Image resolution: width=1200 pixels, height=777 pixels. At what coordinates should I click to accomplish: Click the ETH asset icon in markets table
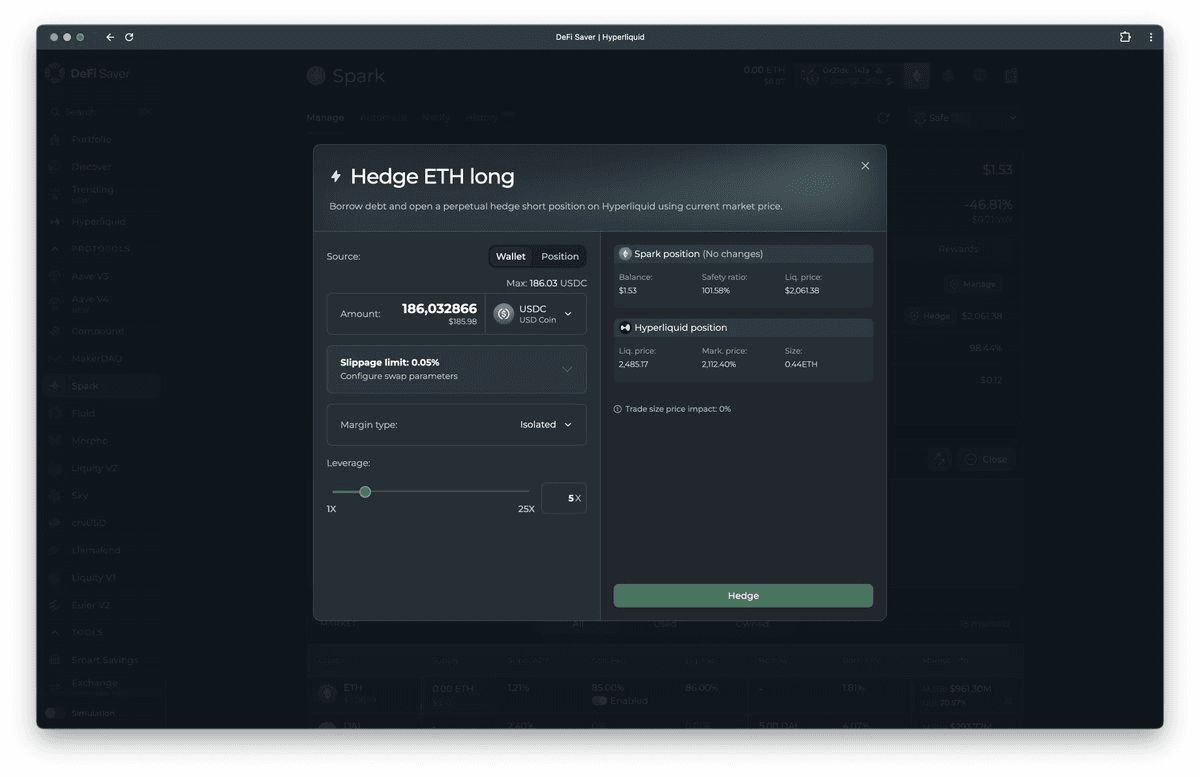point(327,693)
